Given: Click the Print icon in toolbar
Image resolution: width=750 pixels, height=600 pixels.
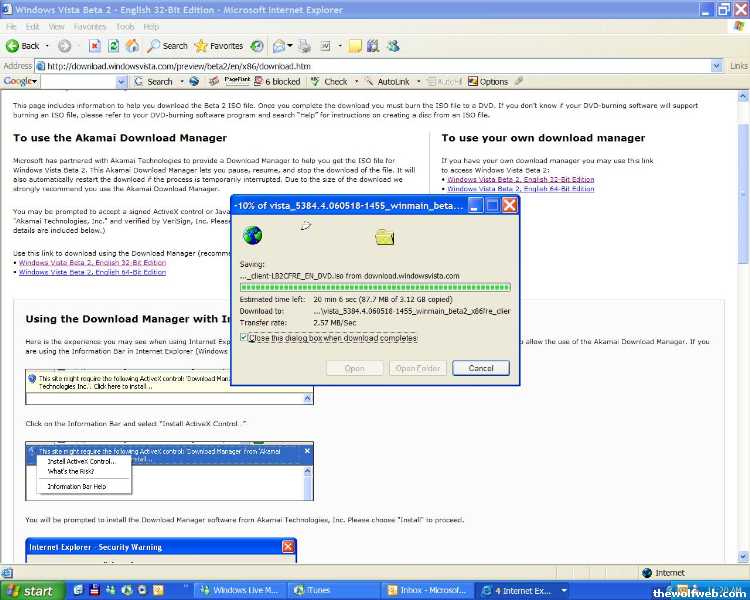Looking at the screenshot, I should [x=306, y=46].
